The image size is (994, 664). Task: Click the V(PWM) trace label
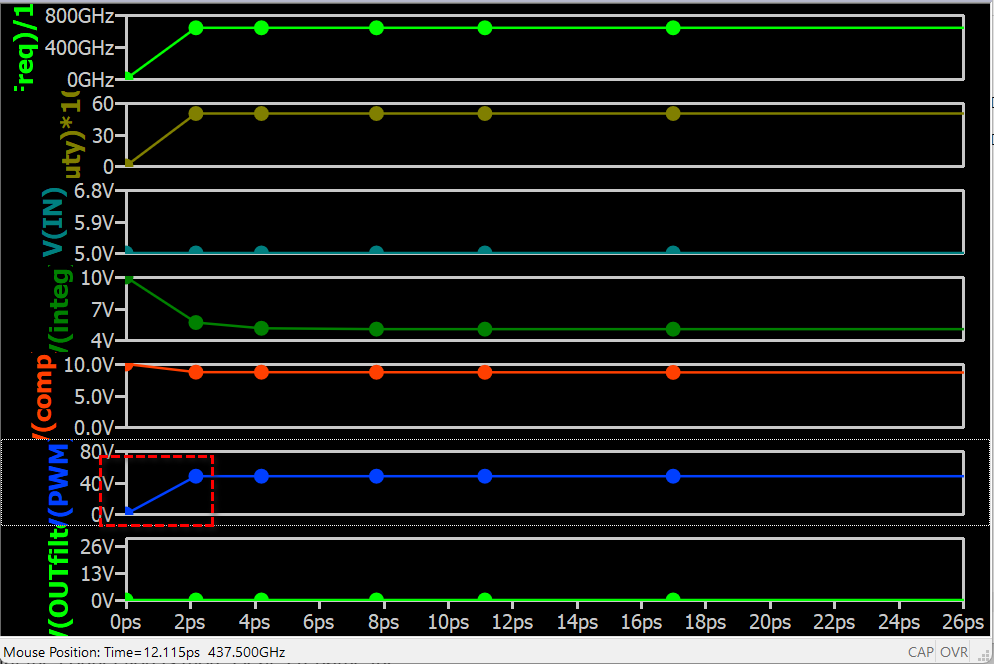(59, 483)
